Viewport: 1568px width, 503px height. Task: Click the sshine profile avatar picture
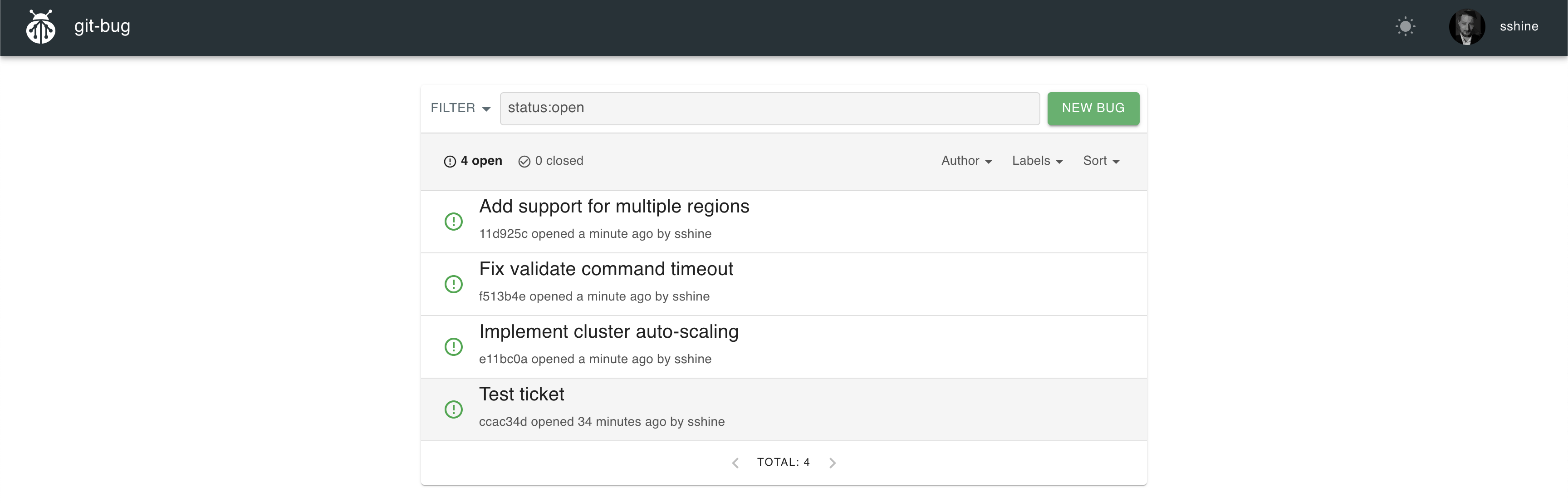click(x=1467, y=27)
